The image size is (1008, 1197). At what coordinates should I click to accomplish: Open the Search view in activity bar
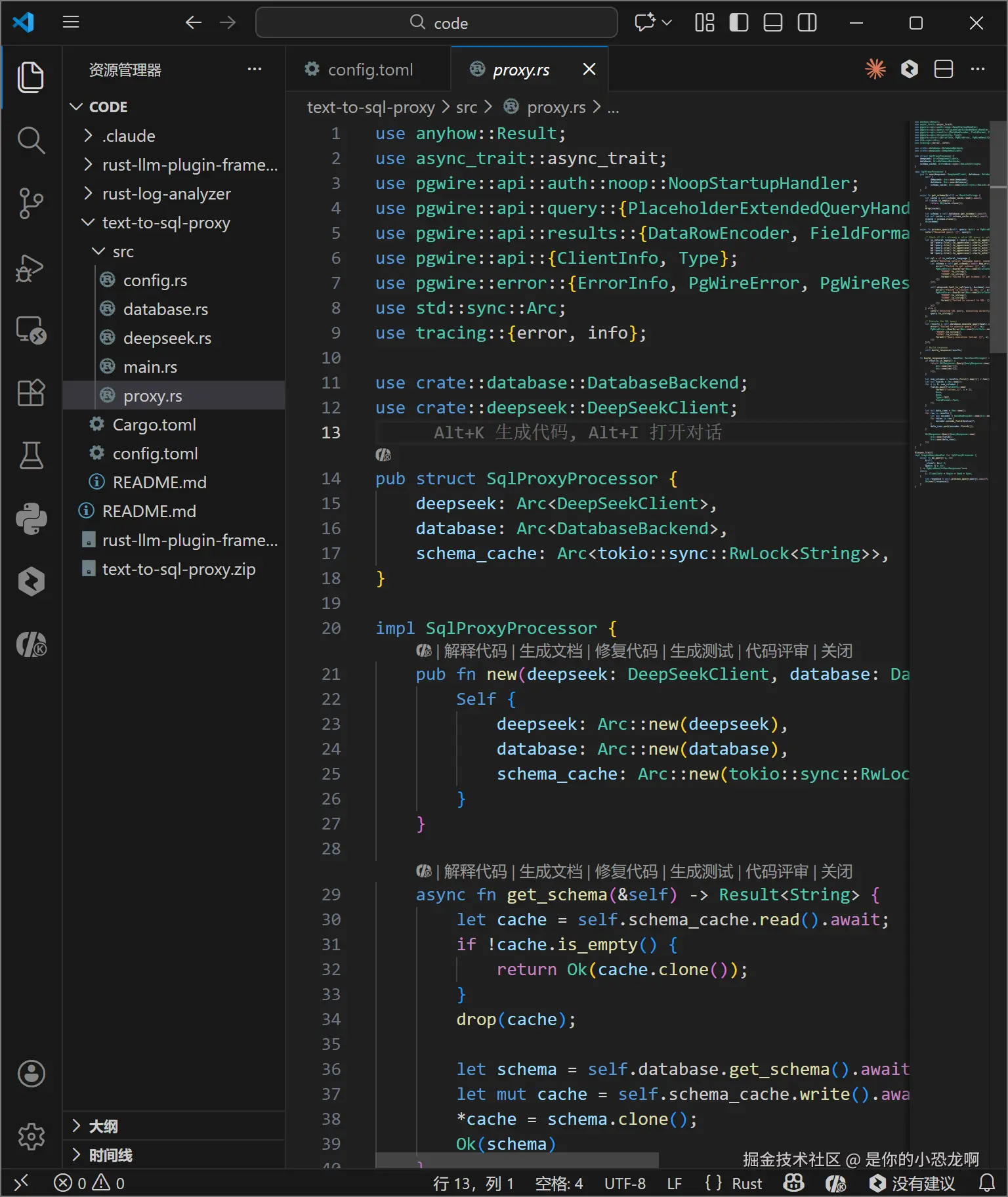coord(31,140)
